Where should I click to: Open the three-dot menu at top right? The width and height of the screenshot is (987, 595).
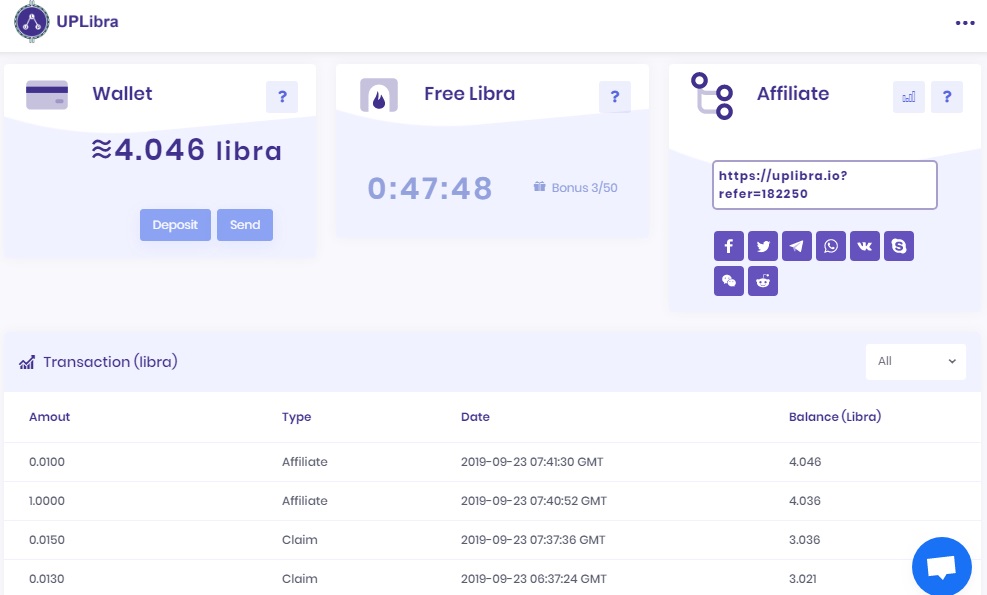[x=964, y=23]
